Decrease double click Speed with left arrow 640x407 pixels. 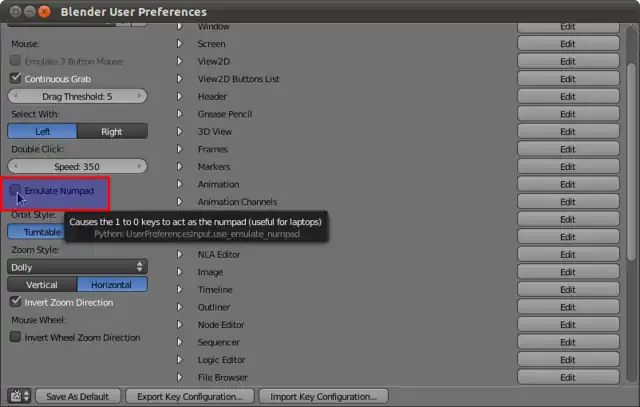(x=16, y=167)
